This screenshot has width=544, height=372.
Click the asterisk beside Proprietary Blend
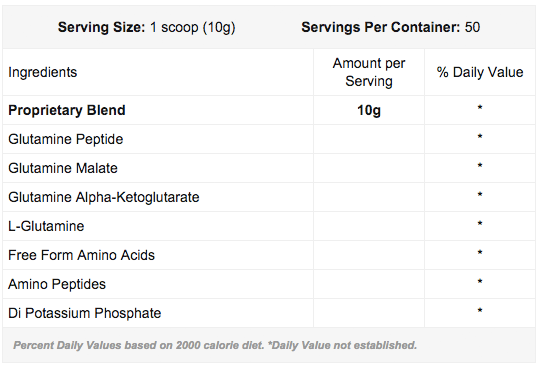pos(480,108)
